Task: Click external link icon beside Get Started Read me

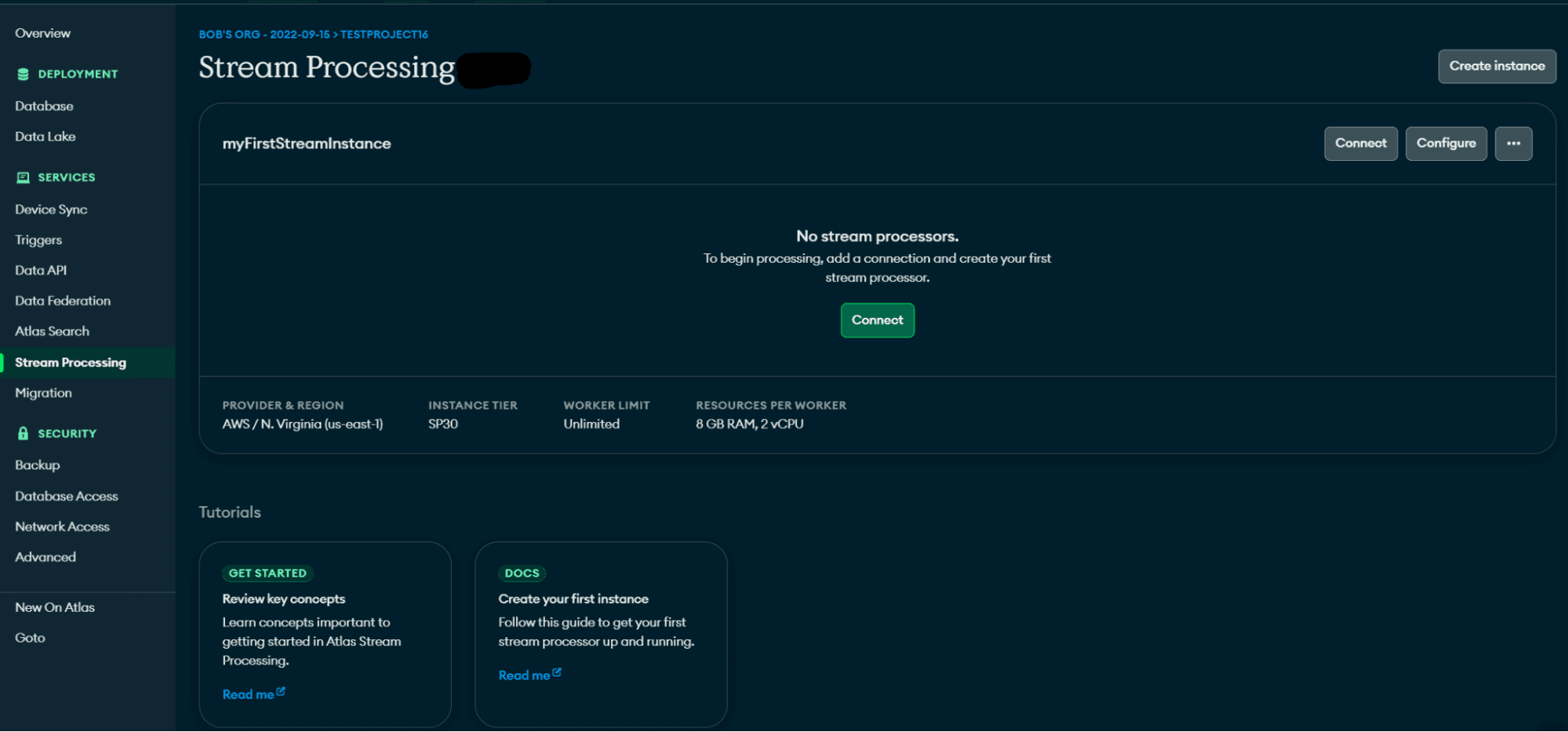Action: coord(281,692)
